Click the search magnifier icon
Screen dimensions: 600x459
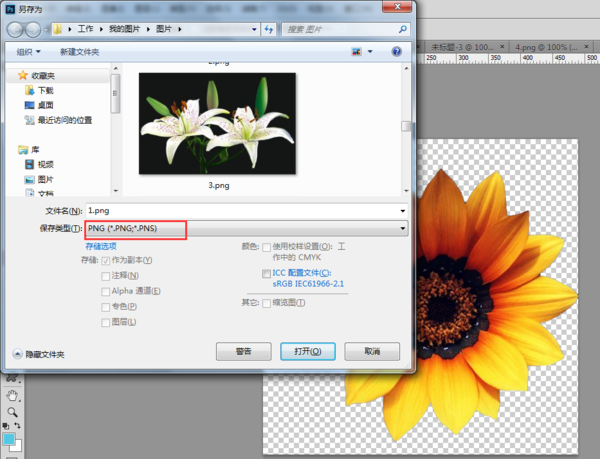[x=403, y=29]
